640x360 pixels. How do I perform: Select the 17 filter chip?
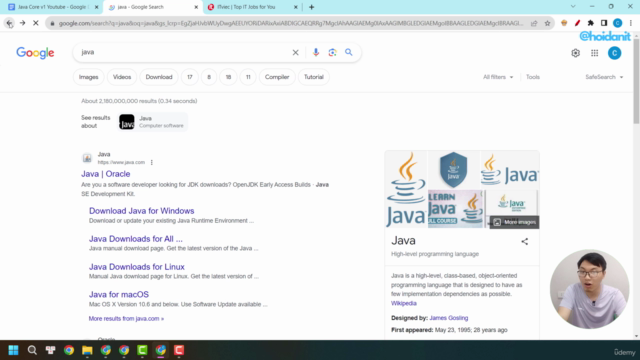(x=190, y=77)
